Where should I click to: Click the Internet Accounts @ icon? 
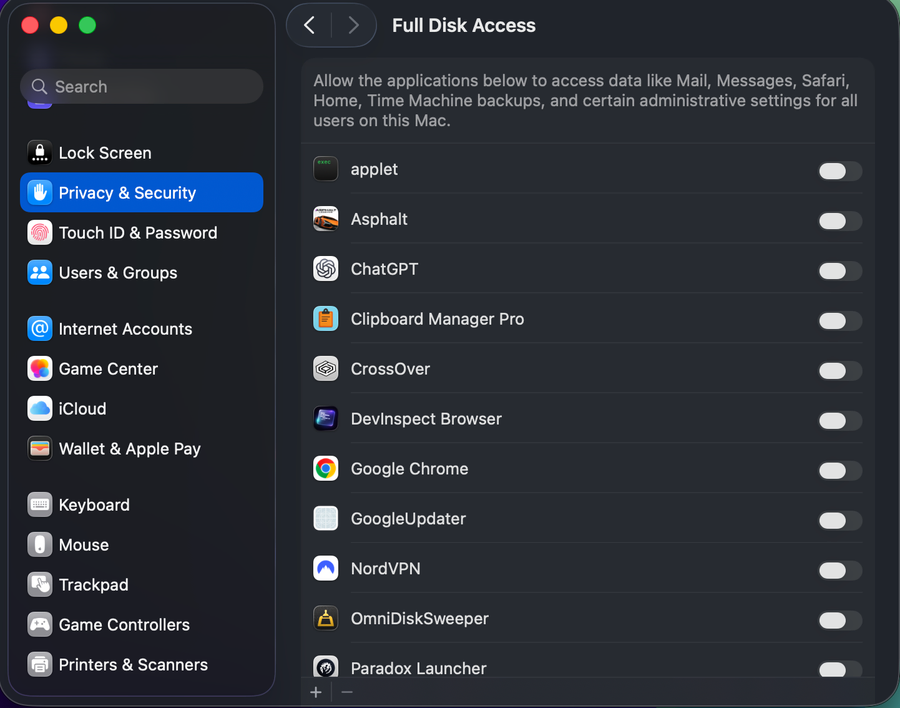40,329
